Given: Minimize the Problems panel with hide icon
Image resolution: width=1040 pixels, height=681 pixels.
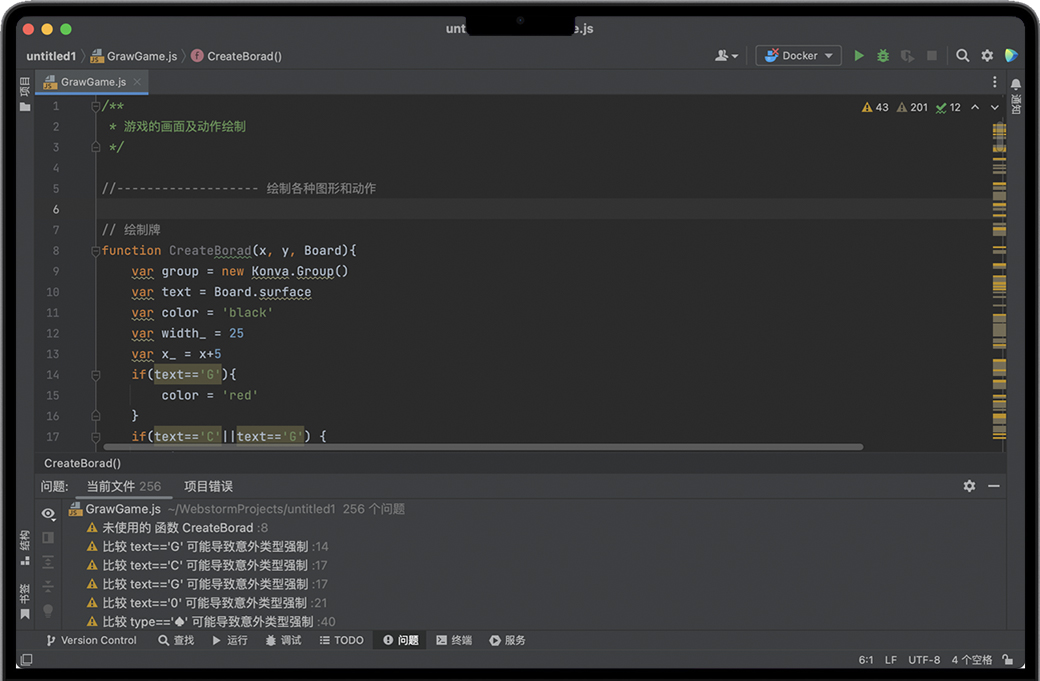Looking at the screenshot, I should [994, 486].
